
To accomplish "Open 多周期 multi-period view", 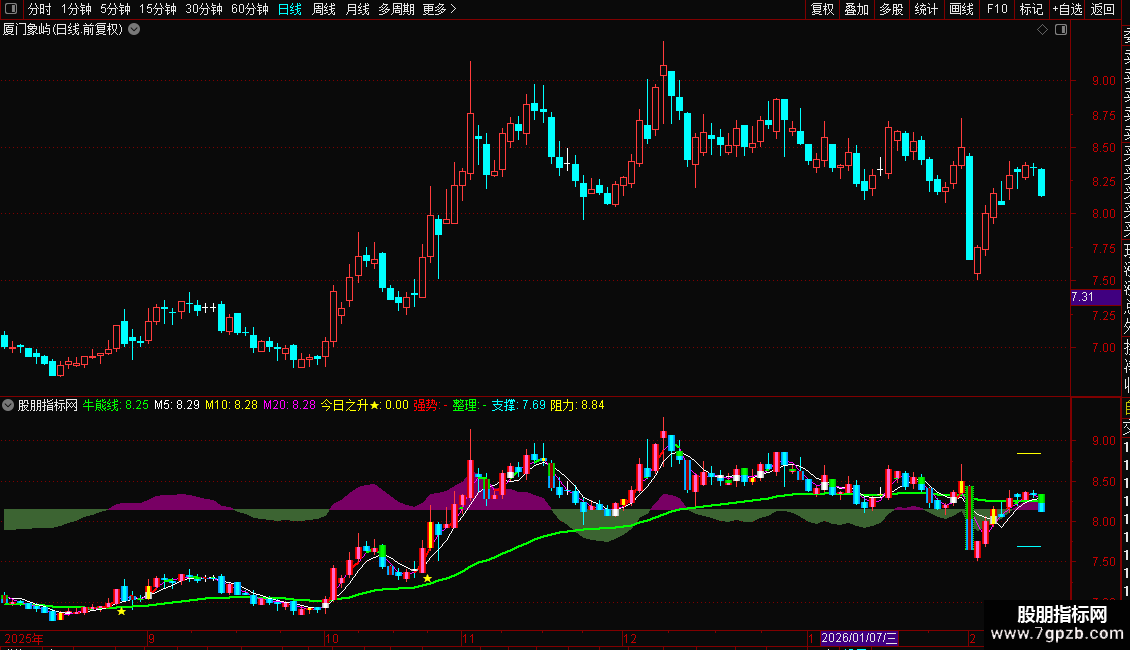I will coord(396,9).
